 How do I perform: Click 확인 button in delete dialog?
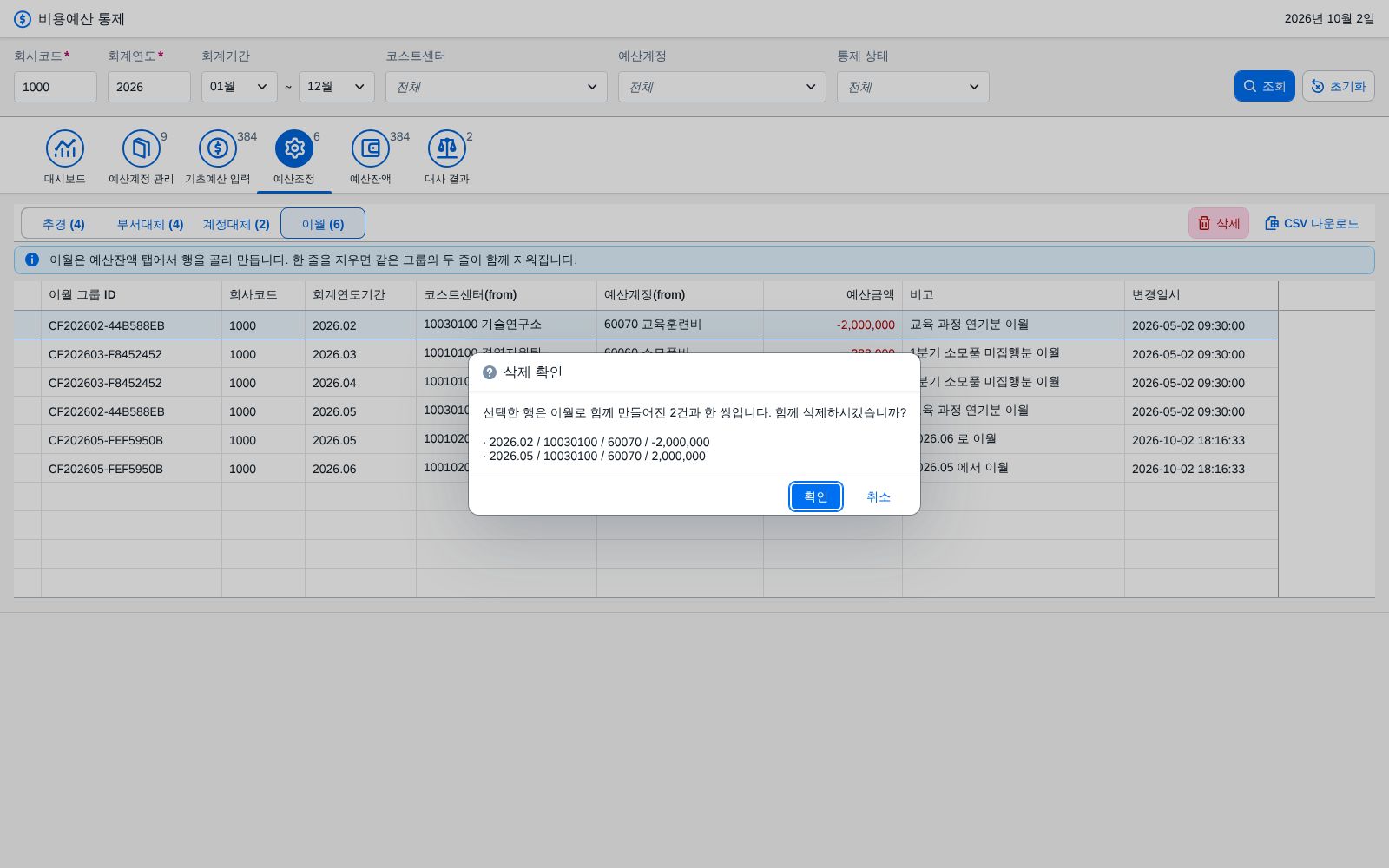[815, 496]
